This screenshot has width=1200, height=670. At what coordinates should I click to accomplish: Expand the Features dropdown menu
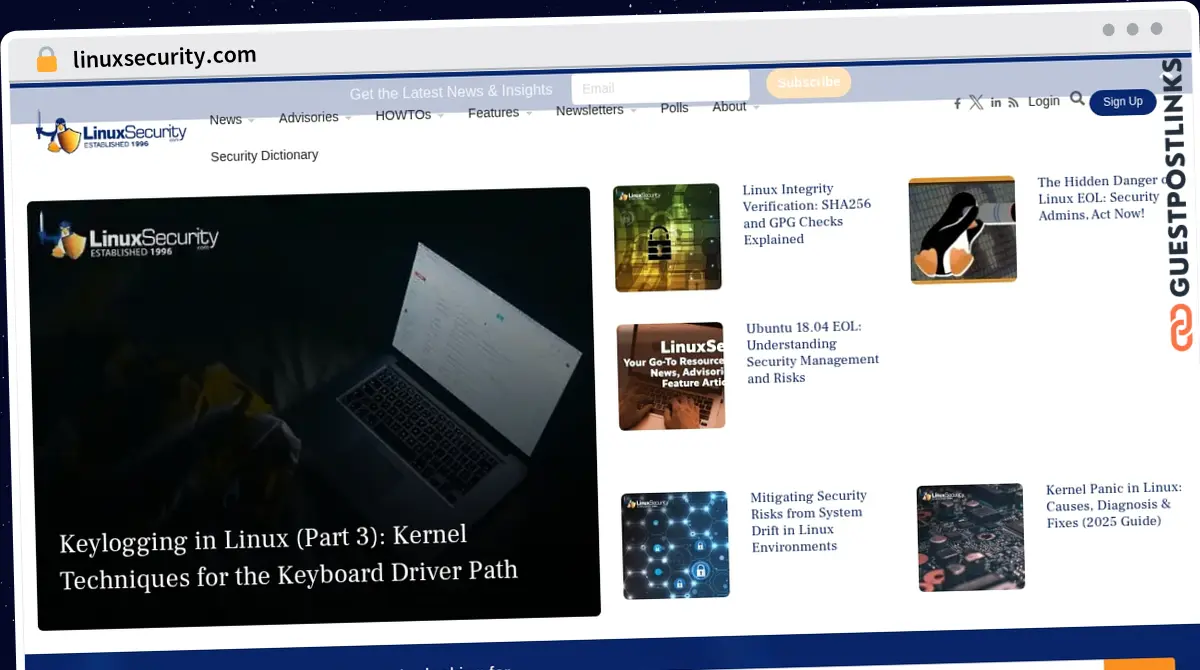499,113
